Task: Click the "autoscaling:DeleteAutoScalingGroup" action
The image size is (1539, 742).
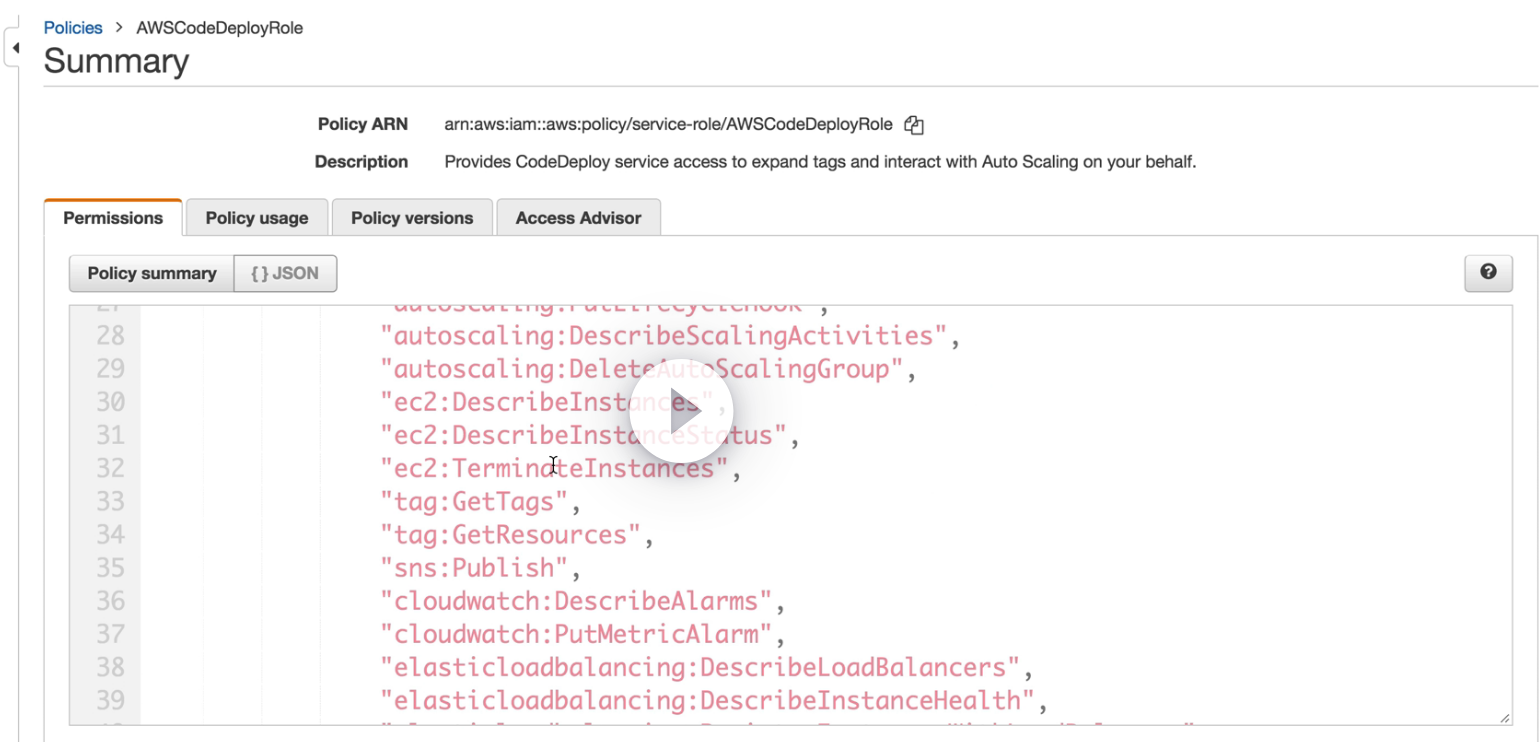Action: tap(642, 369)
